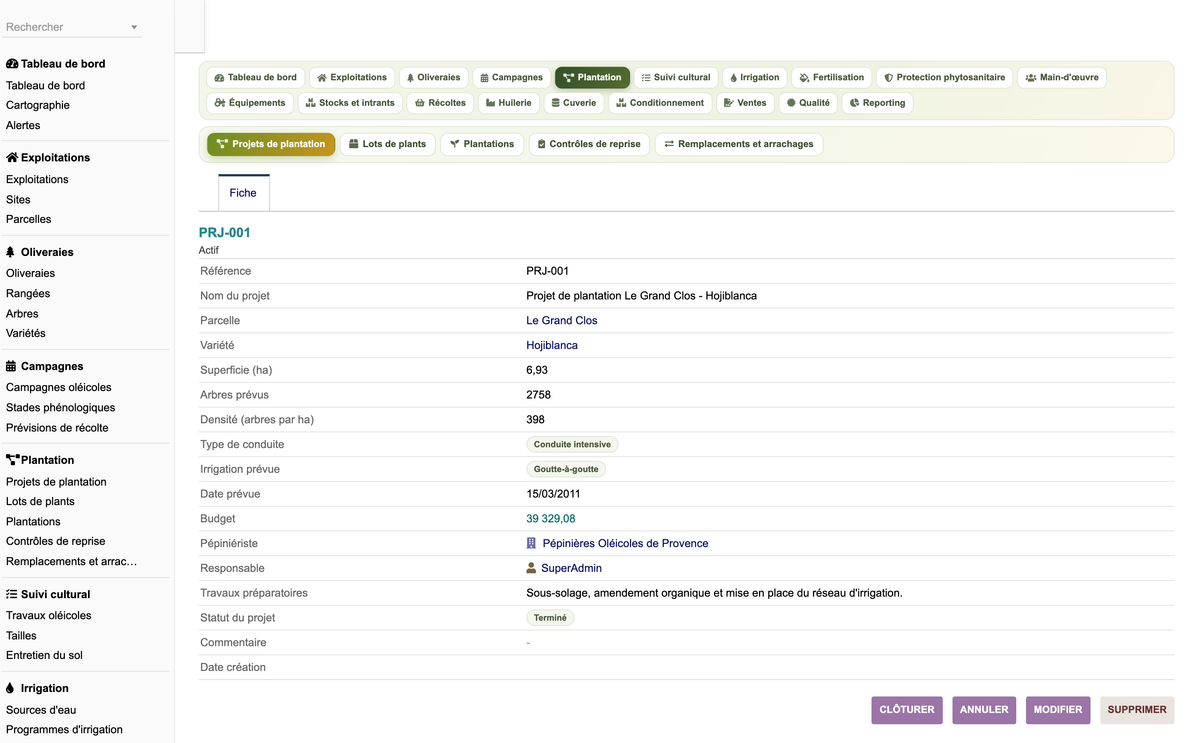Open Travaux oléicoles in the sidebar

pyautogui.click(x=49, y=615)
